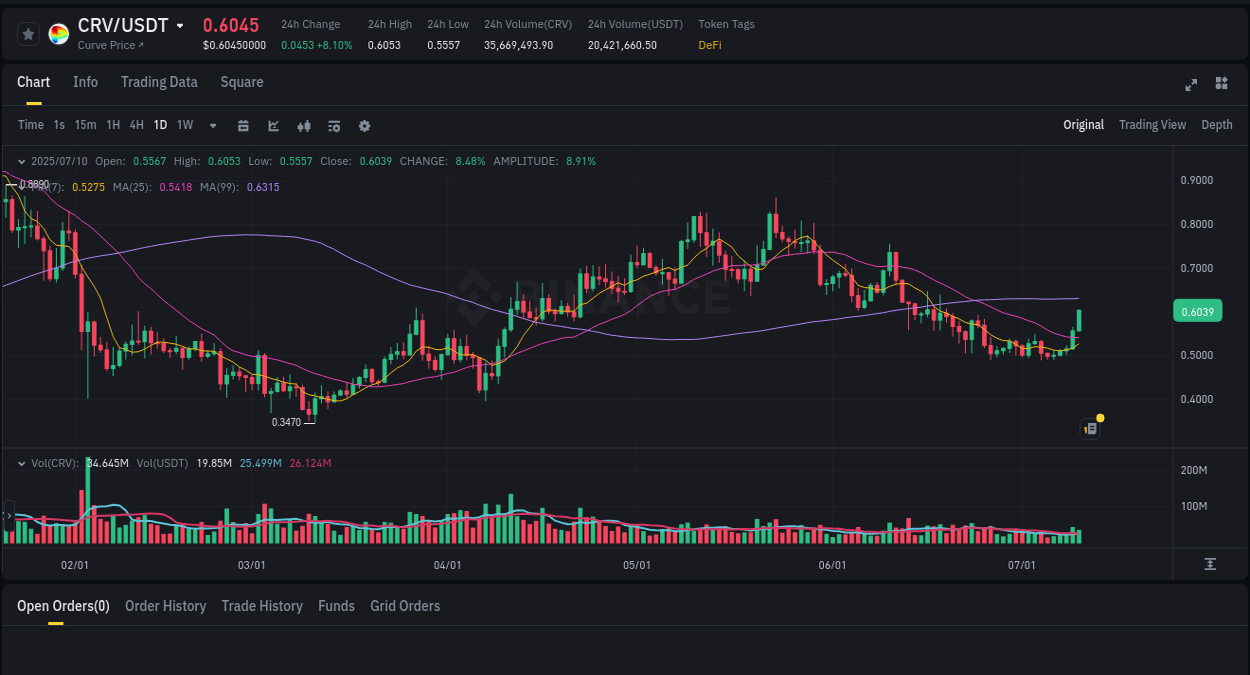Open the gear settings icon above the chart
This screenshot has height=675, width=1250.
pos(364,125)
